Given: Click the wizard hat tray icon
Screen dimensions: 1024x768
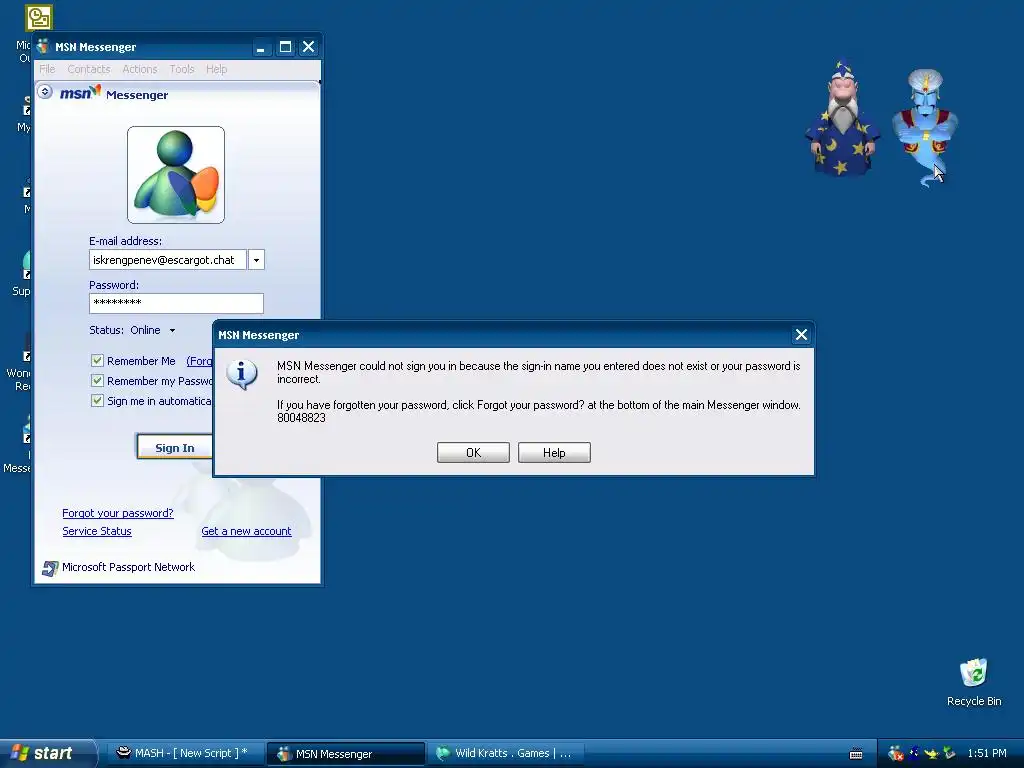Looking at the screenshot, I should [x=914, y=753].
